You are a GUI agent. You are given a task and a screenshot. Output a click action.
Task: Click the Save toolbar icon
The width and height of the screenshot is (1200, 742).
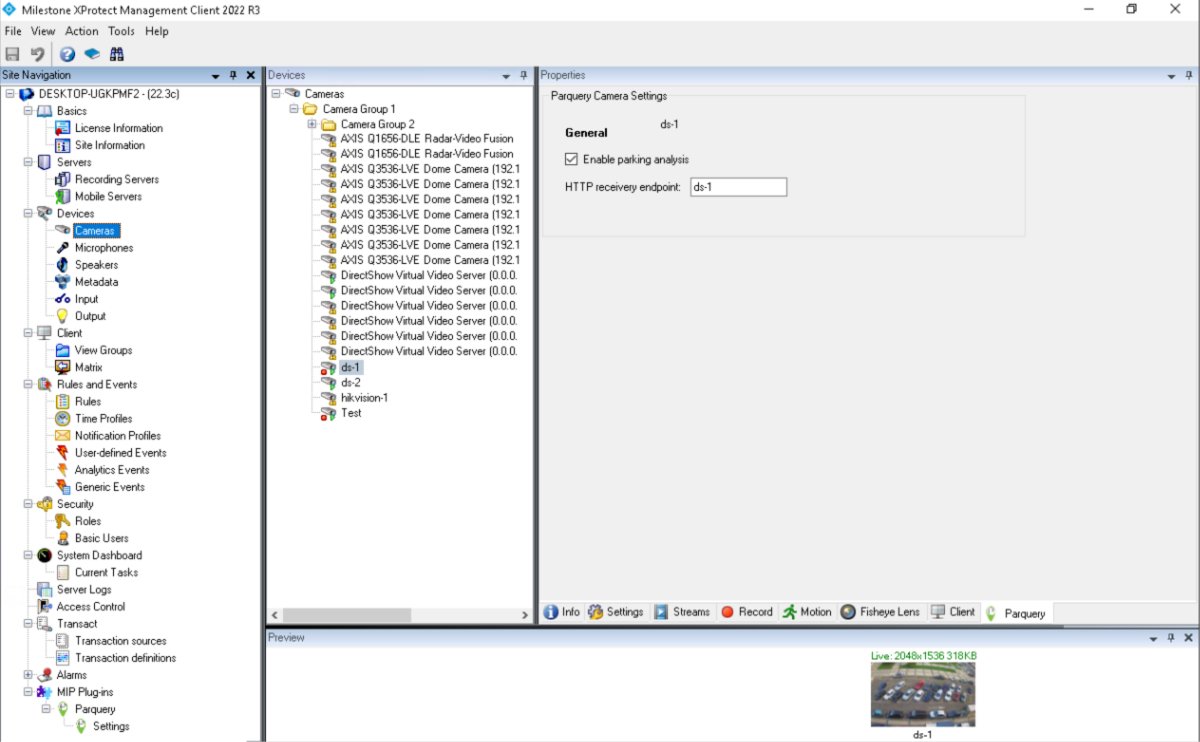[13, 54]
